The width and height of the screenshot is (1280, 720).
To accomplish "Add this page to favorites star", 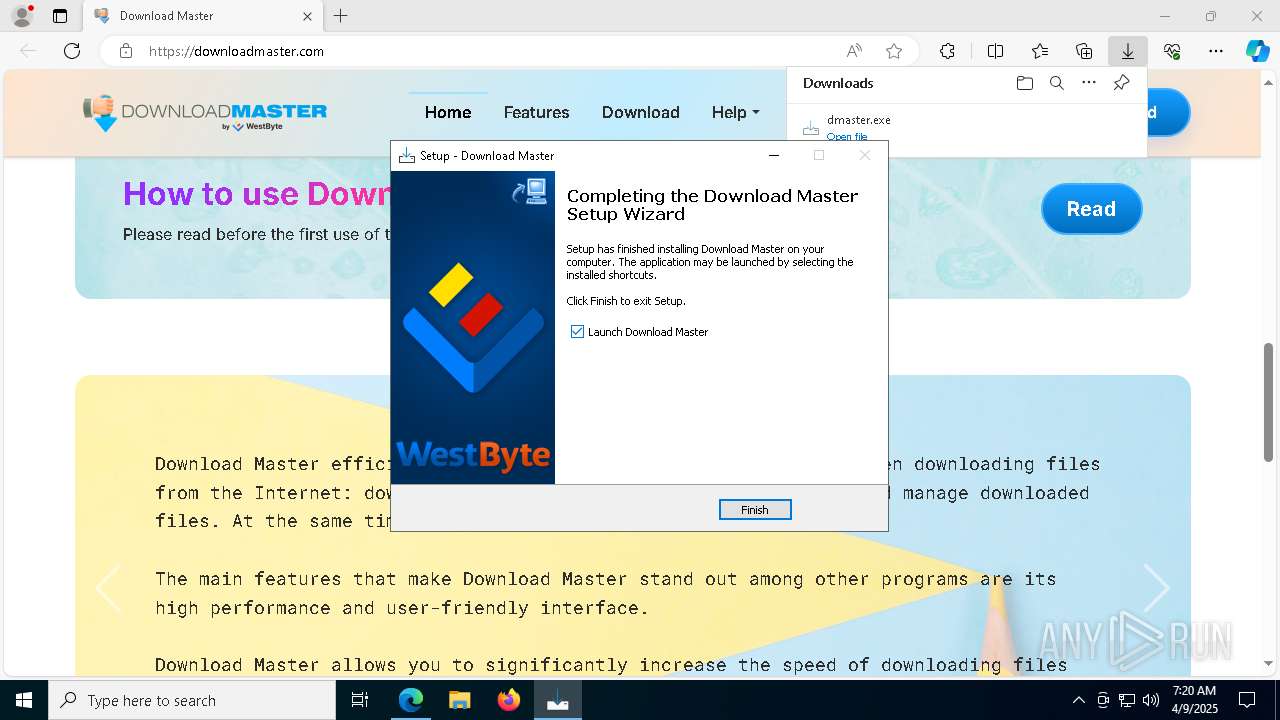I will (x=894, y=51).
